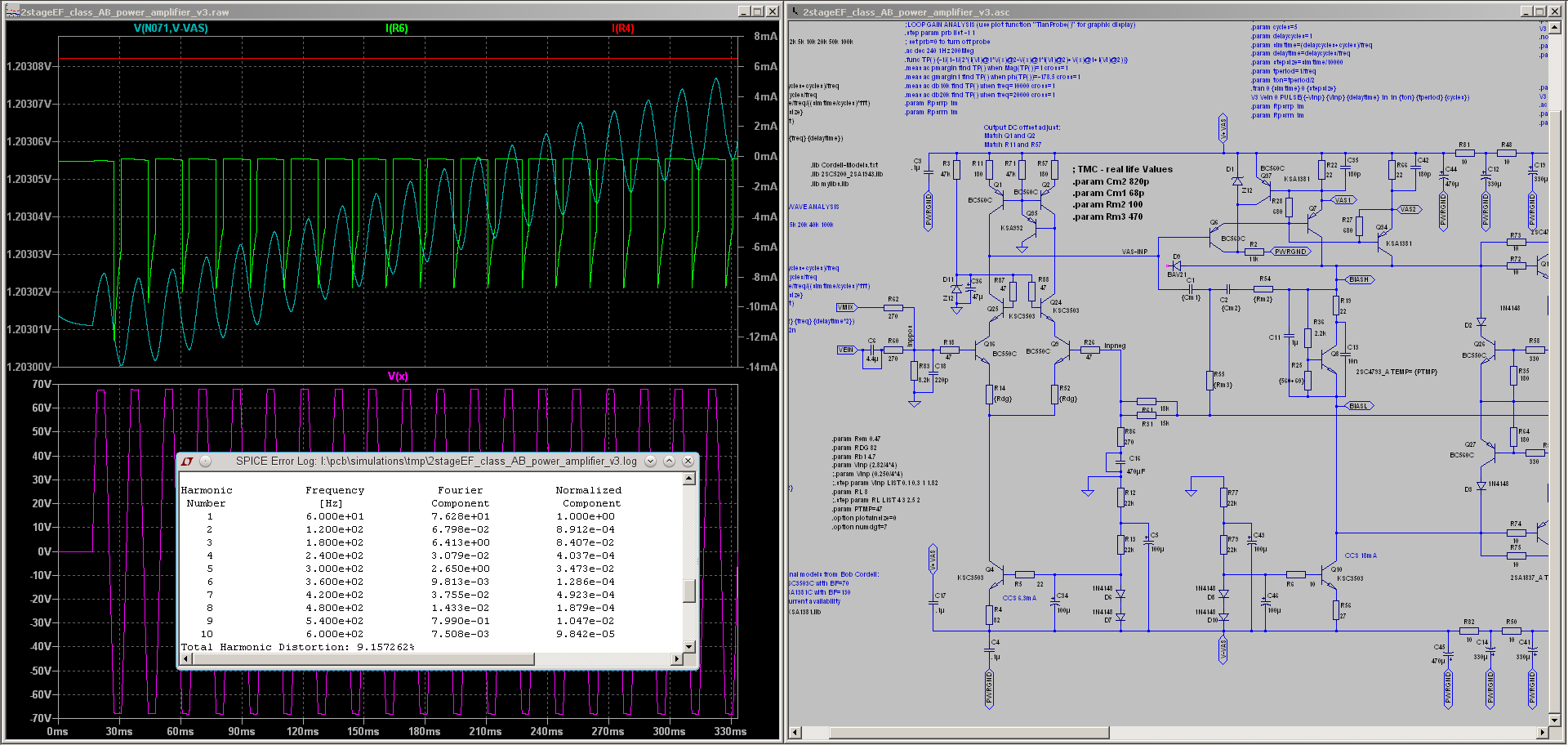Click the Error Log vertical scrollbar up arrow
Viewport: 1568px width, 745px height.
689,479
